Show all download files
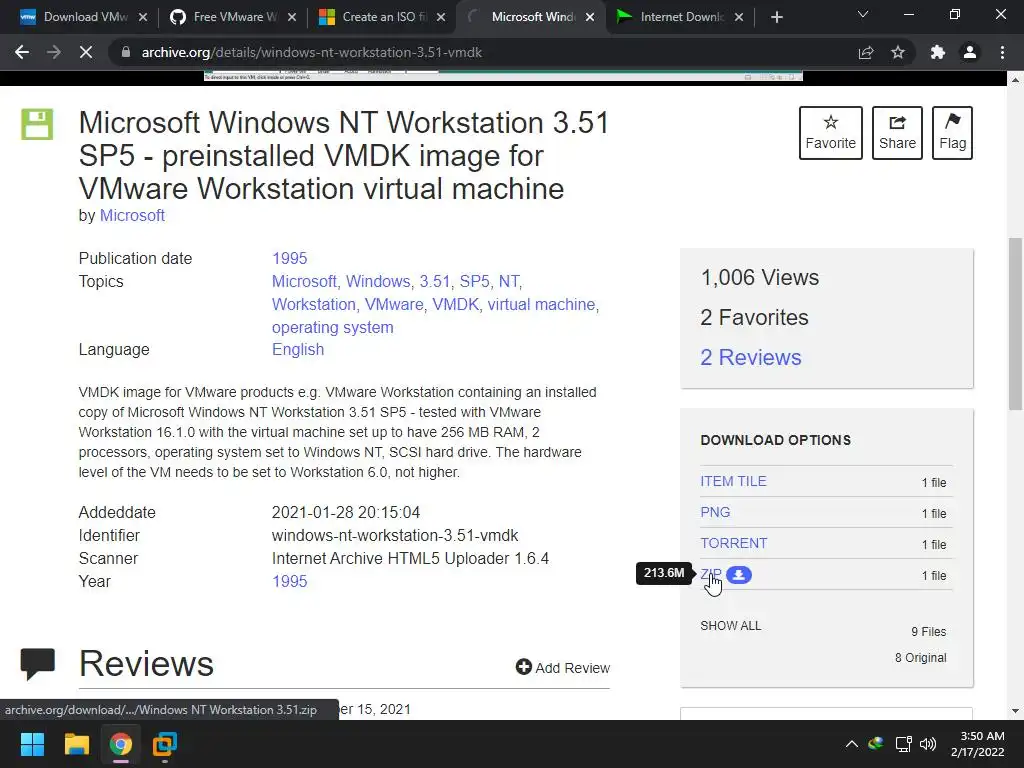 click(x=730, y=626)
